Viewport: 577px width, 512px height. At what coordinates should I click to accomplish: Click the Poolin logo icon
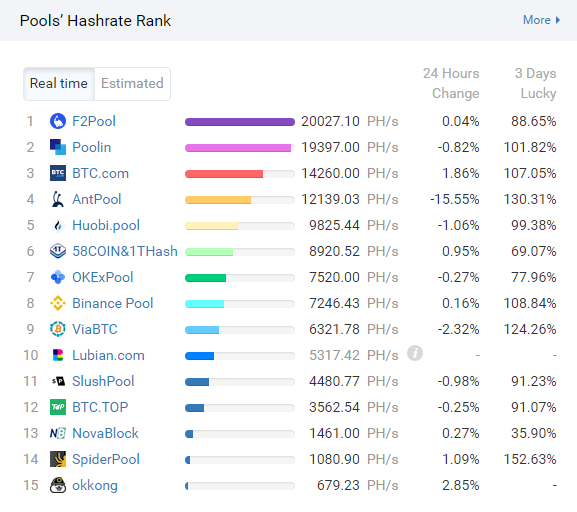[58, 147]
